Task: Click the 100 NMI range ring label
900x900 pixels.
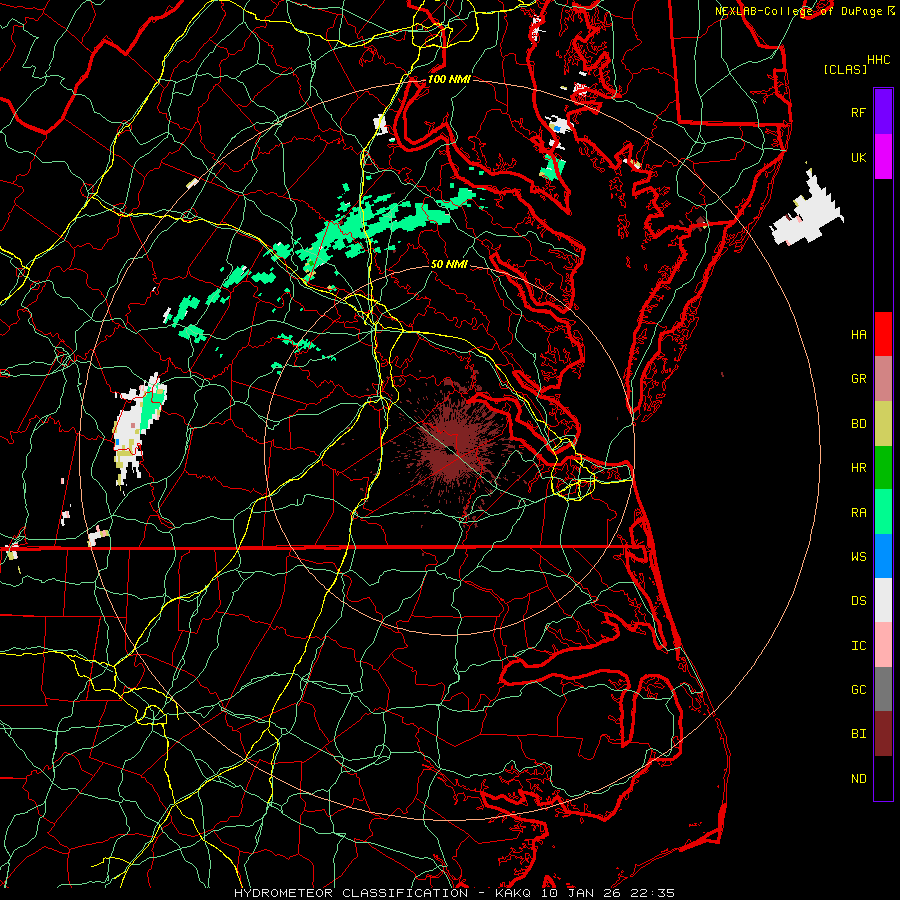Action: (449, 79)
